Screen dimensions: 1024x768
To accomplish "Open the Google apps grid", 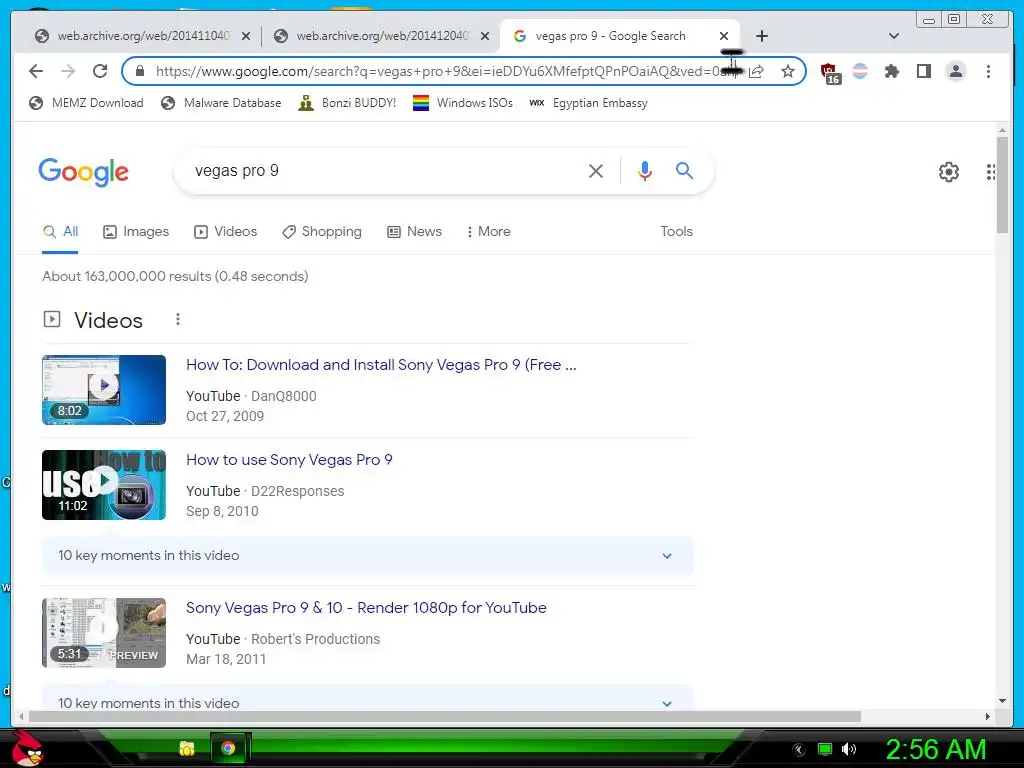I will tap(991, 172).
